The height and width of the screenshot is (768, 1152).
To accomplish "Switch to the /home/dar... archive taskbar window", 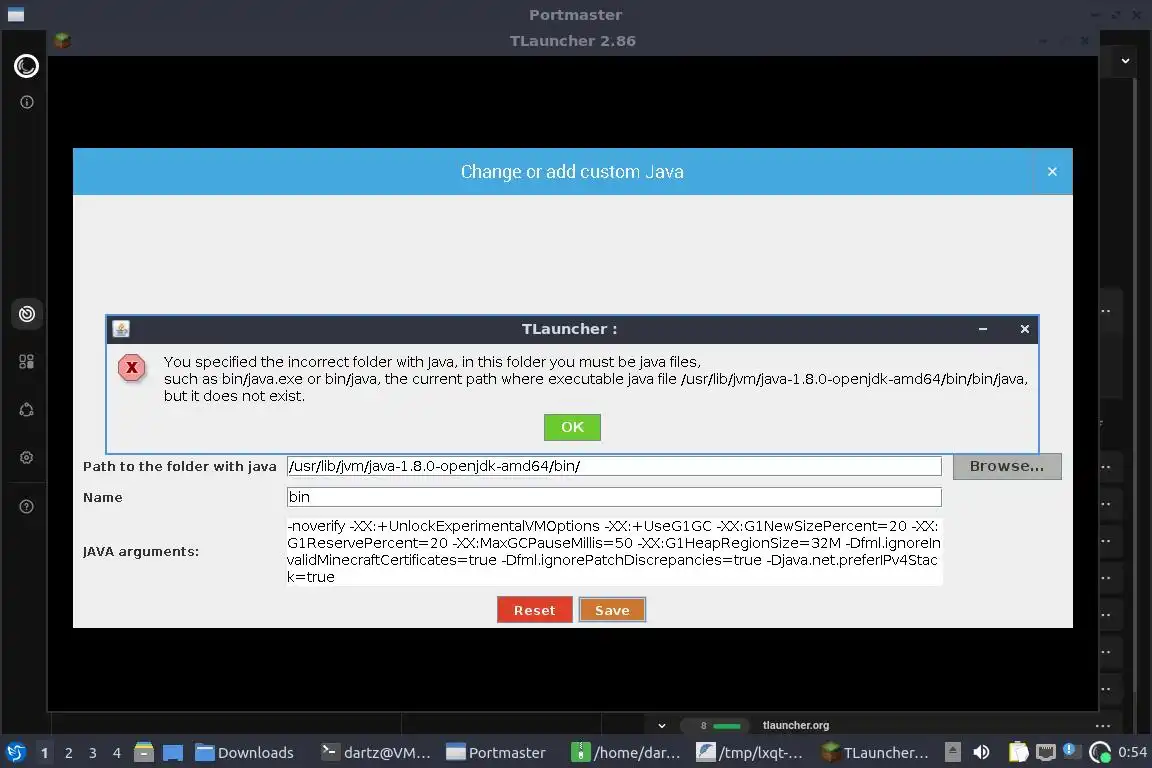I will click(626, 753).
